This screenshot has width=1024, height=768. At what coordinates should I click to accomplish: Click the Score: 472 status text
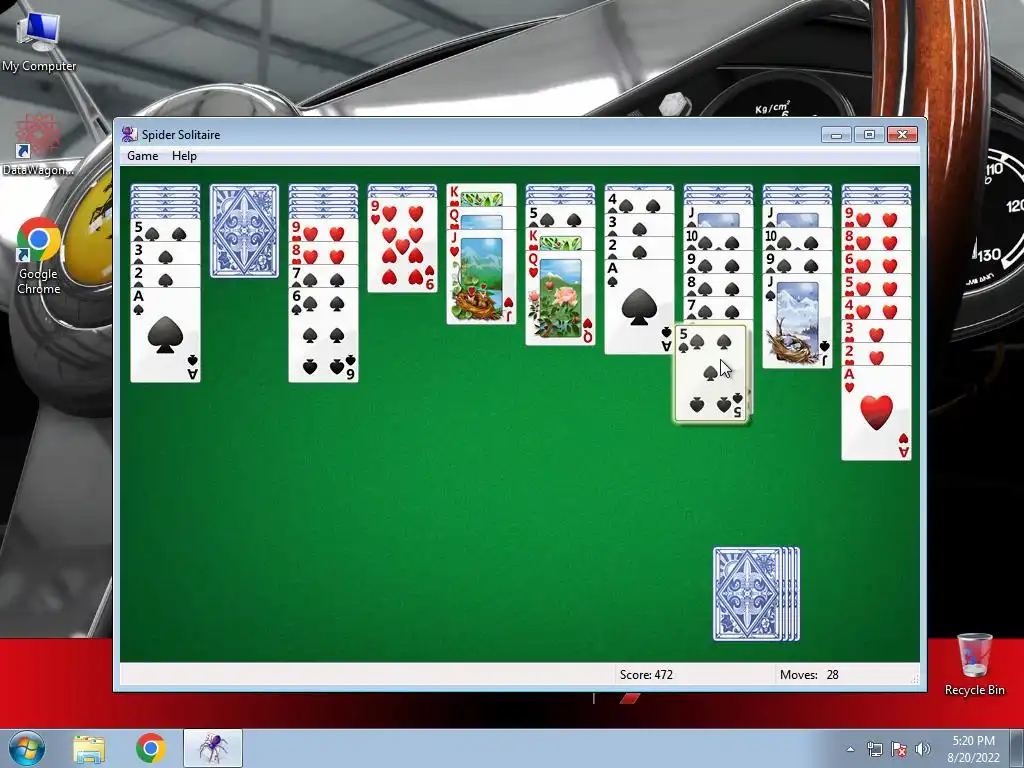(646, 675)
